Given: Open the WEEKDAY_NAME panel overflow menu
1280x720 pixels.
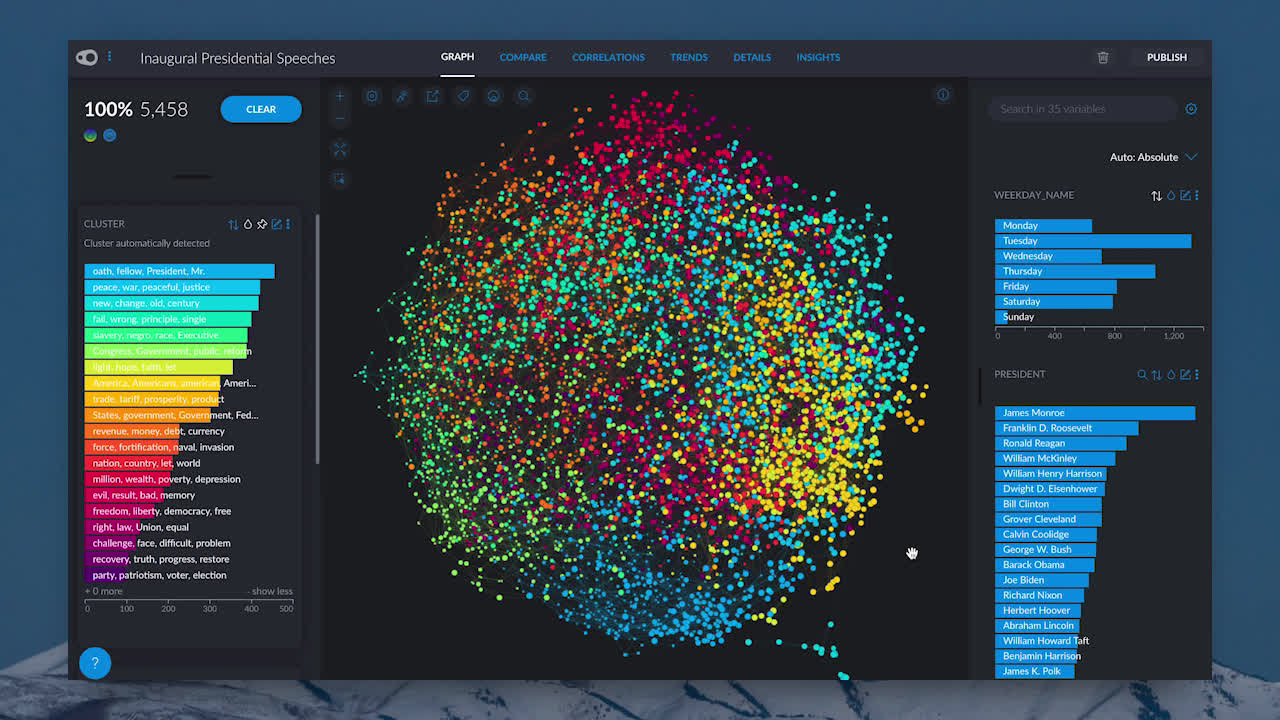Looking at the screenshot, I should (1197, 195).
